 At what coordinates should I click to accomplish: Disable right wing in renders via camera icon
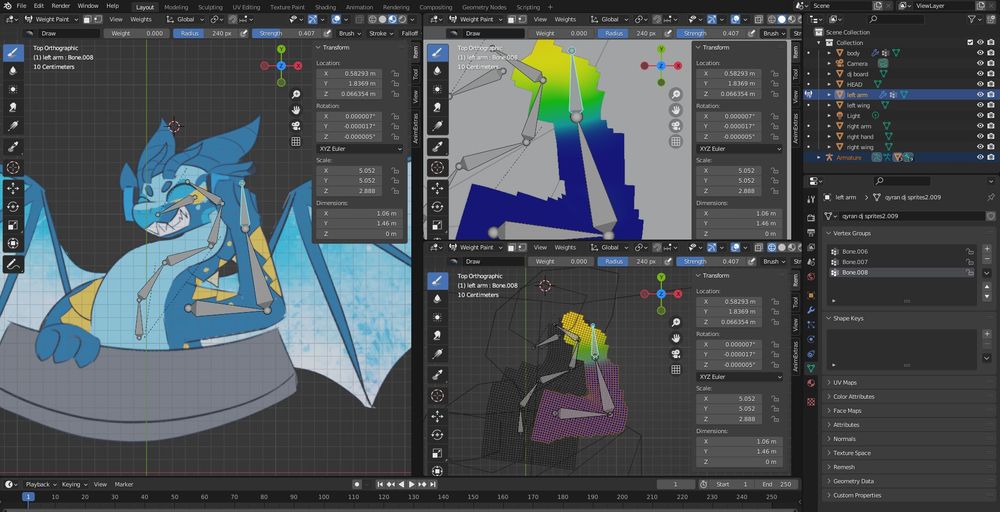991,147
